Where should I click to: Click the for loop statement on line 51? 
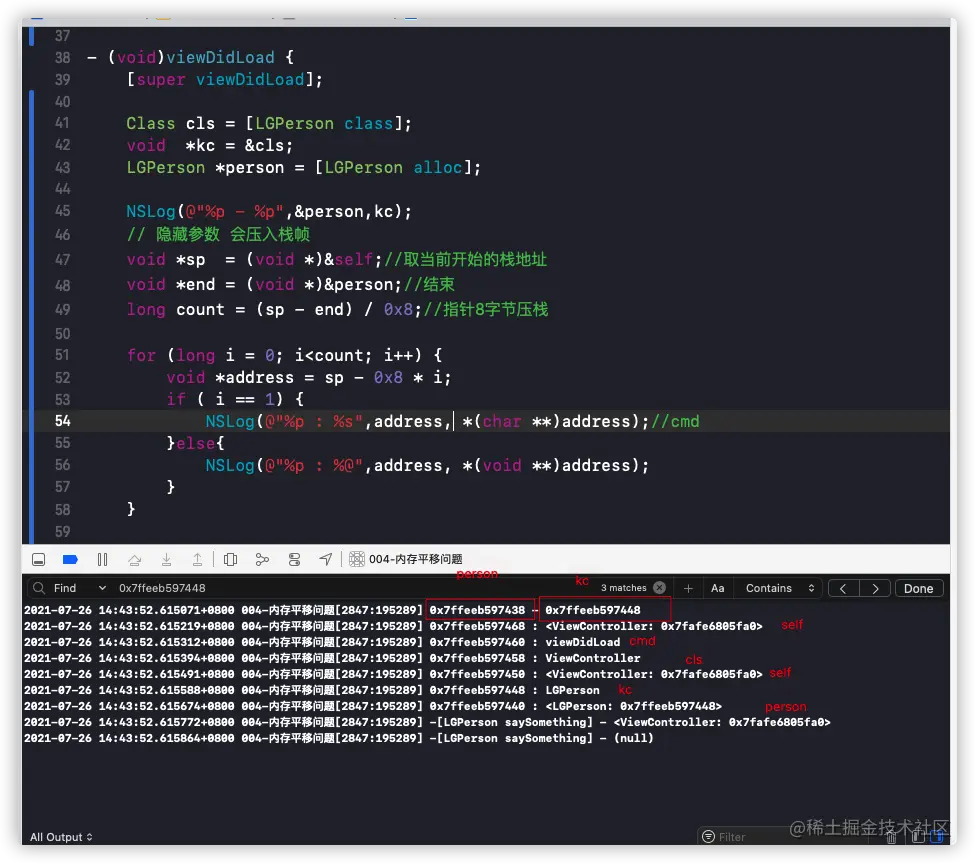pyautogui.click(x=284, y=355)
